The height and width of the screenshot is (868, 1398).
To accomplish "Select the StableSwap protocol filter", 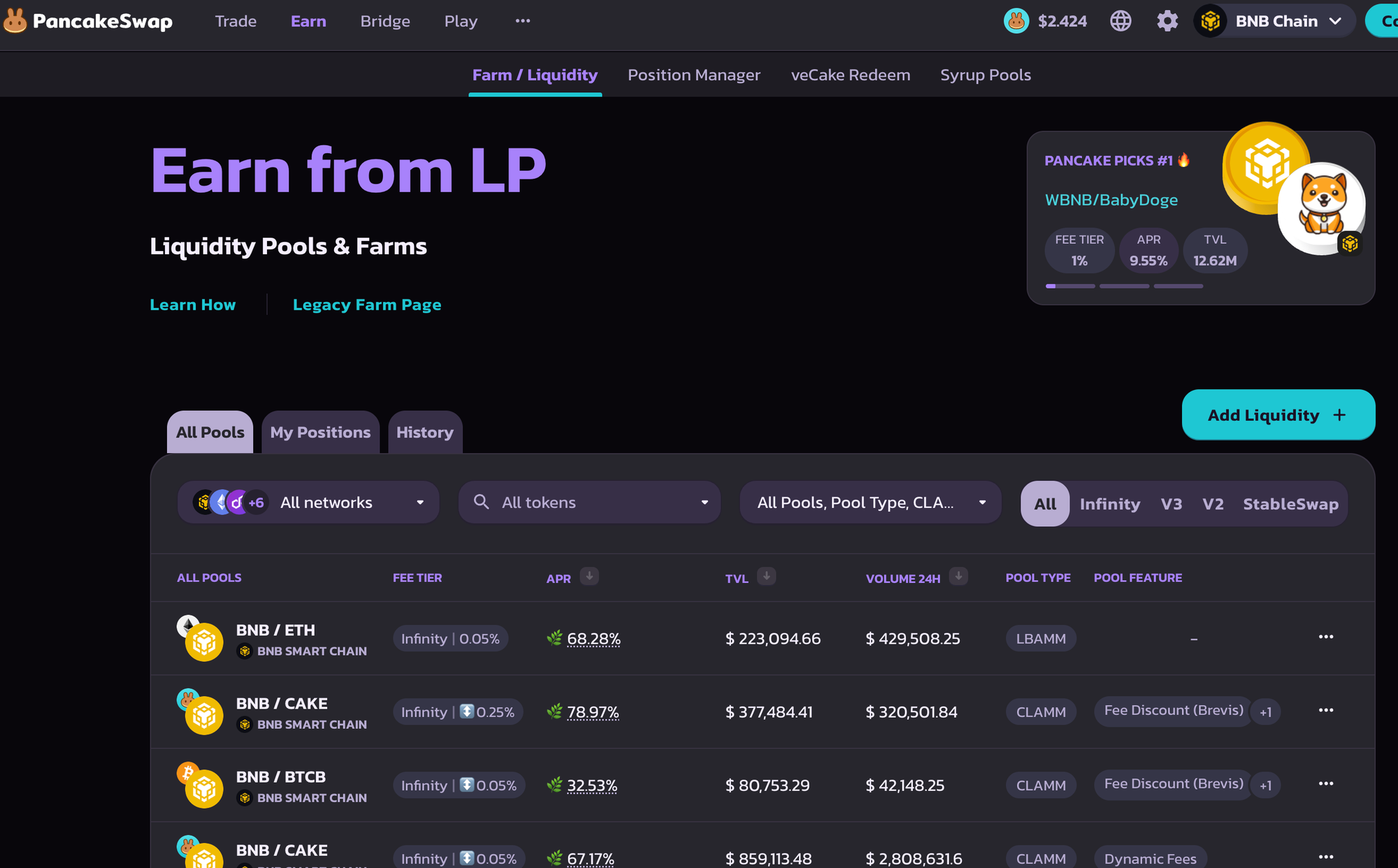I will pos(1290,503).
